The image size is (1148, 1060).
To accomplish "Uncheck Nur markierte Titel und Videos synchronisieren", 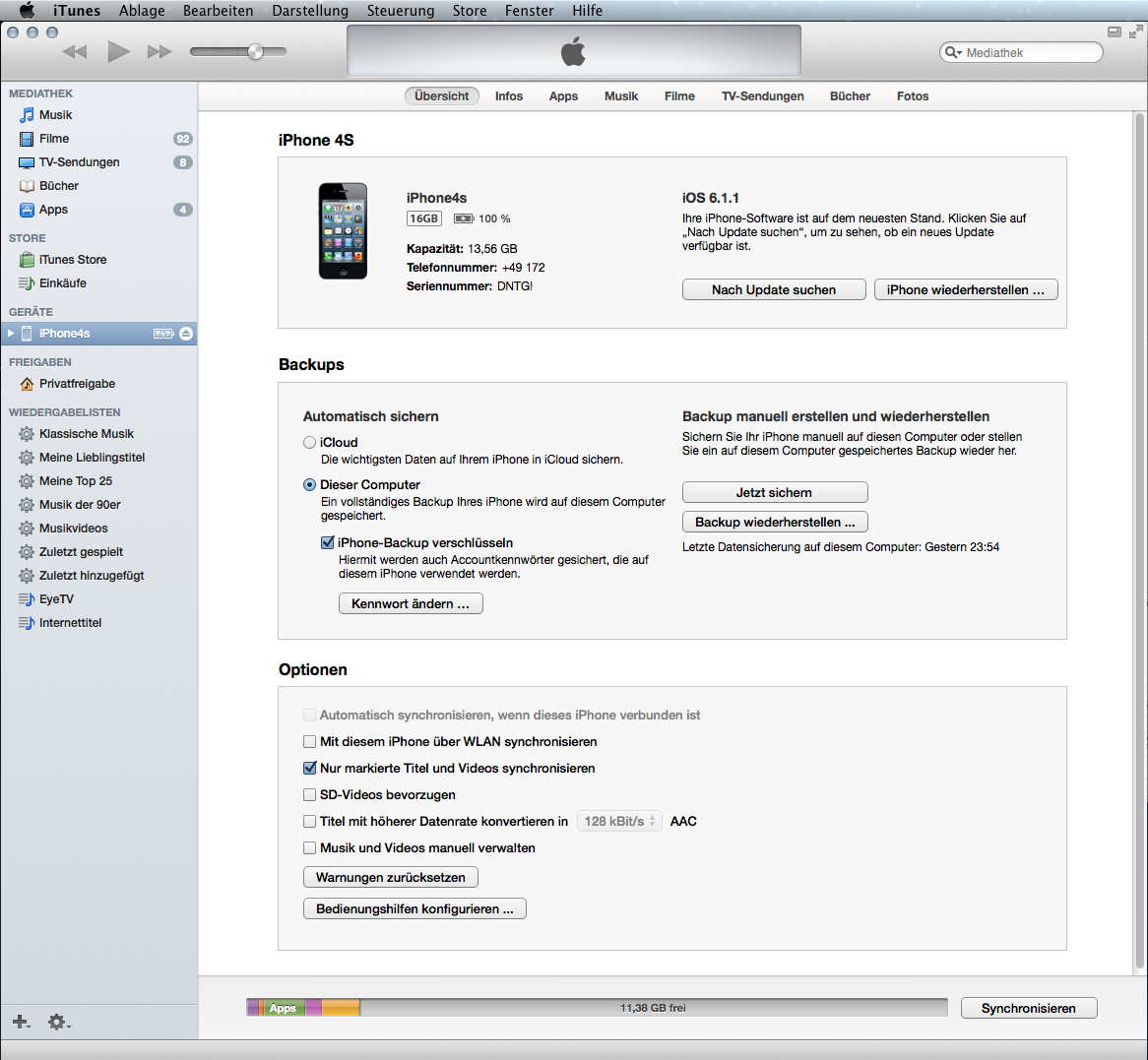I will point(310,768).
